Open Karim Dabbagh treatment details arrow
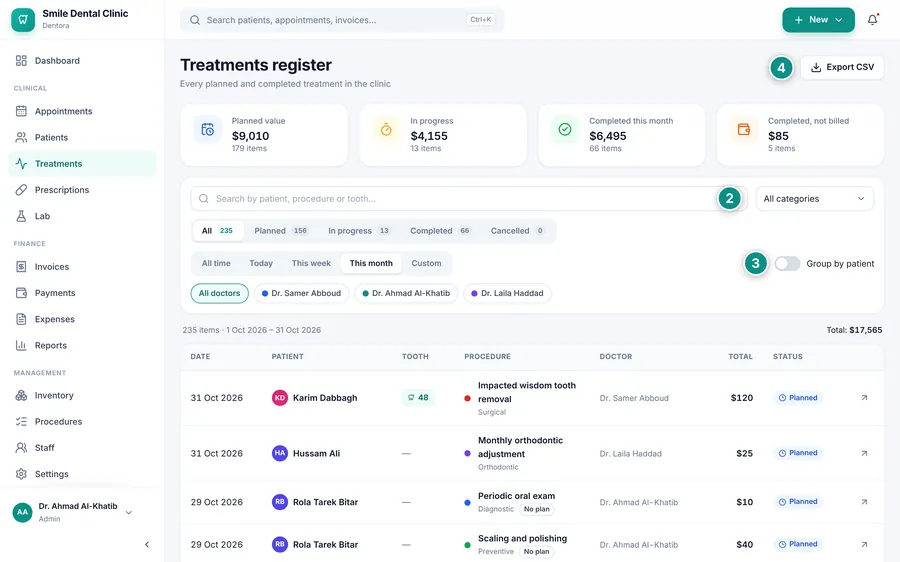 pyautogui.click(x=864, y=398)
